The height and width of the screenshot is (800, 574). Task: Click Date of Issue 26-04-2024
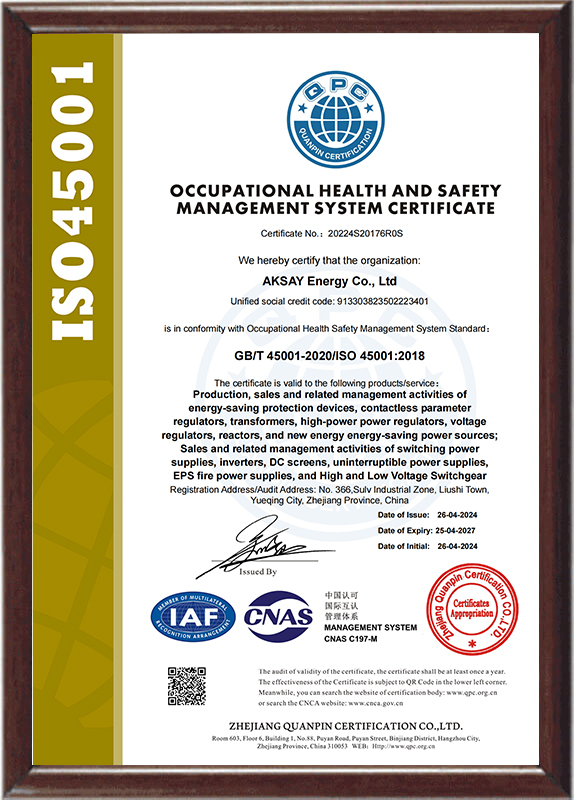(428, 515)
